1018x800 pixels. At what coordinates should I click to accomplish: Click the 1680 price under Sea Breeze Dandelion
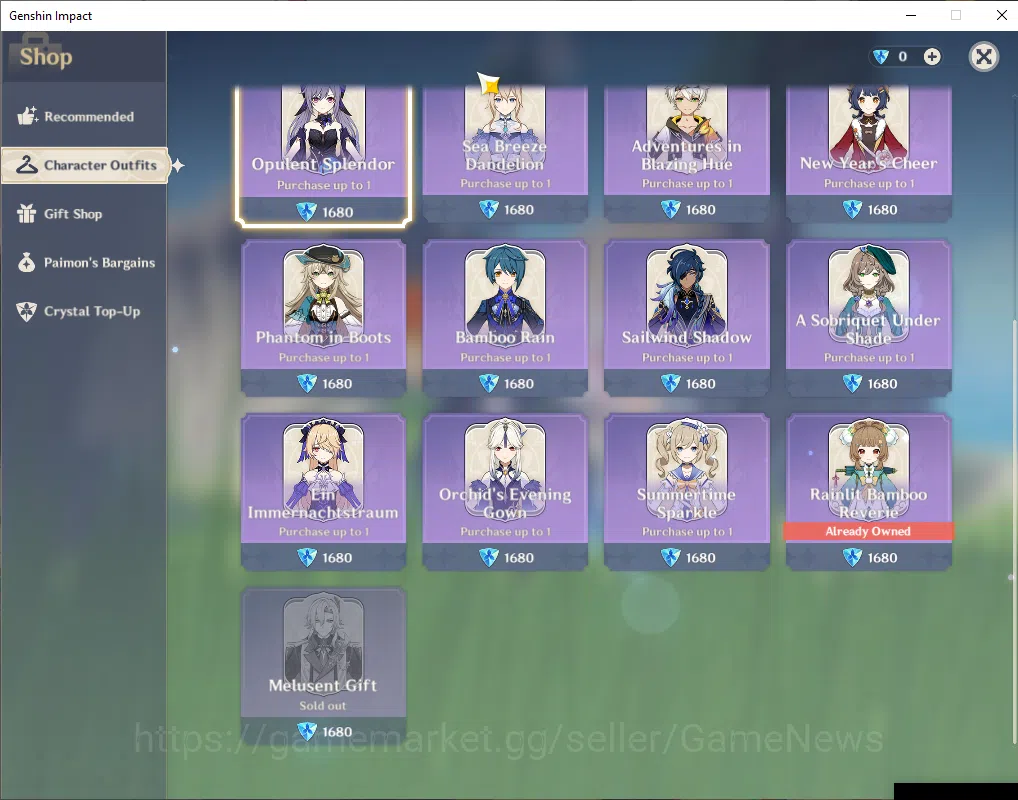(519, 210)
